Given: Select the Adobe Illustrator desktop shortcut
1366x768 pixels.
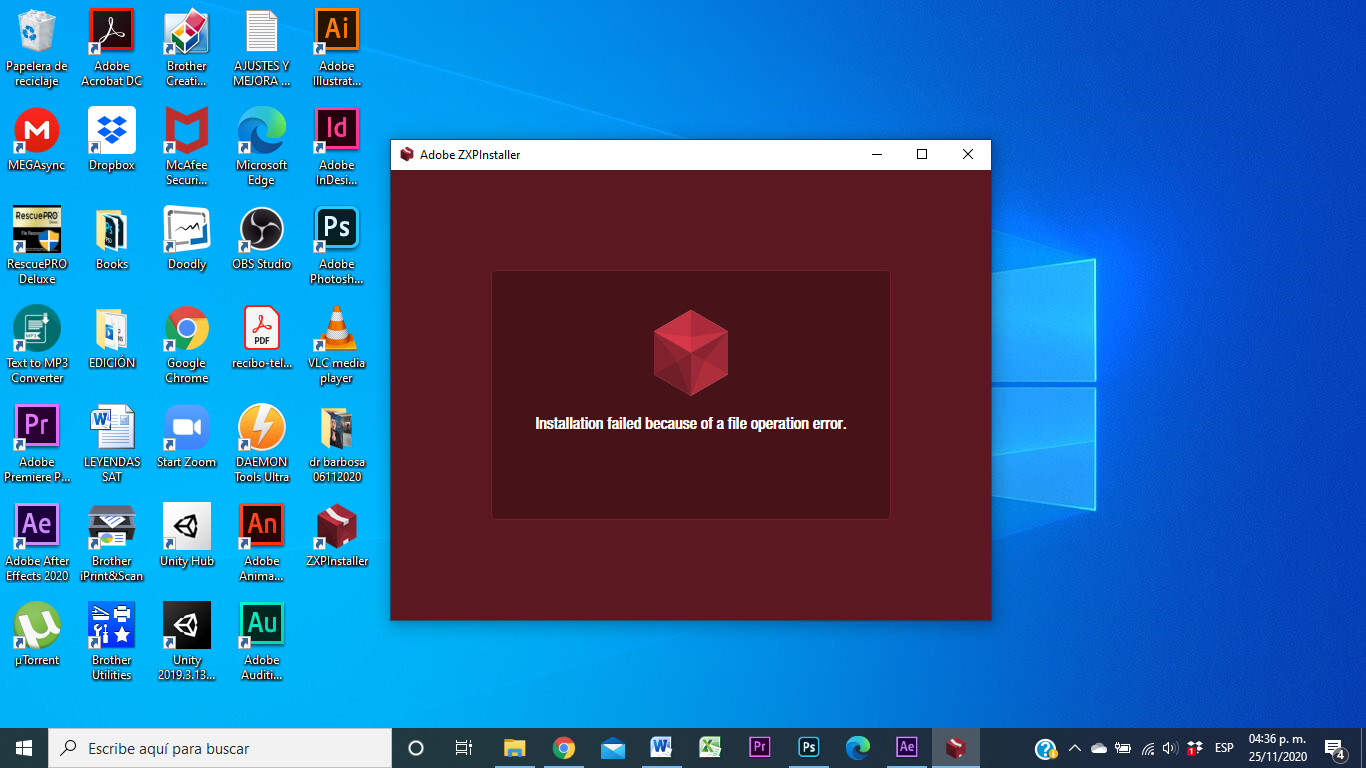Looking at the screenshot, I should [337, 47].
